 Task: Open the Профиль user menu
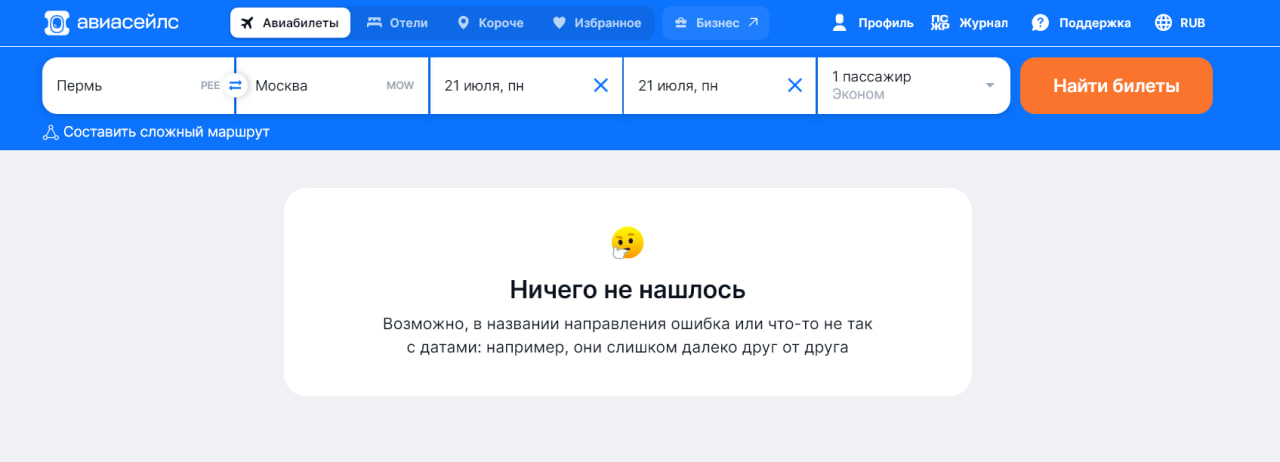[x=872, y=23]
